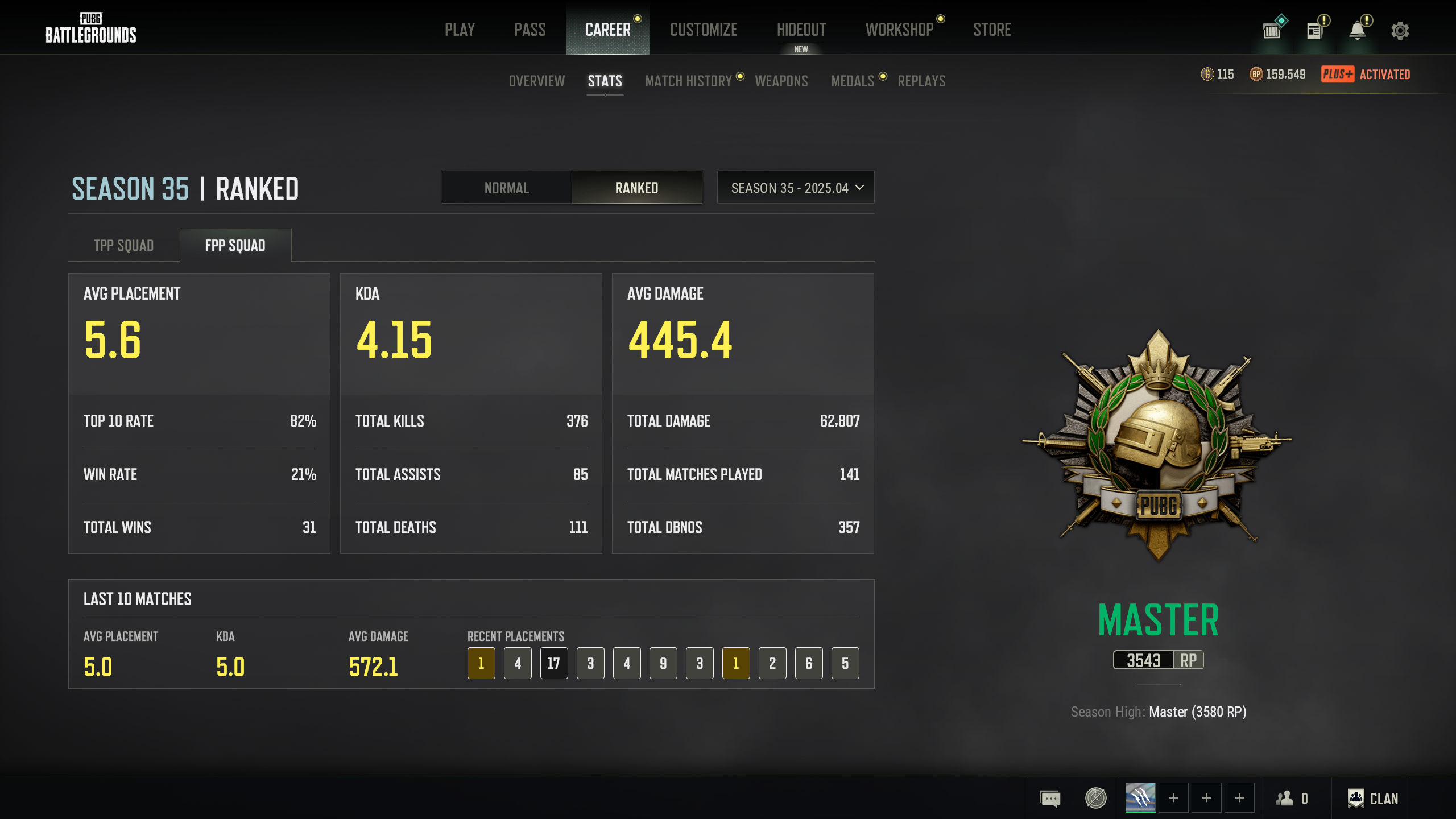1456x819 pixels.
Task: Open the Hideout menu
Action: click(x=801, y=30)
